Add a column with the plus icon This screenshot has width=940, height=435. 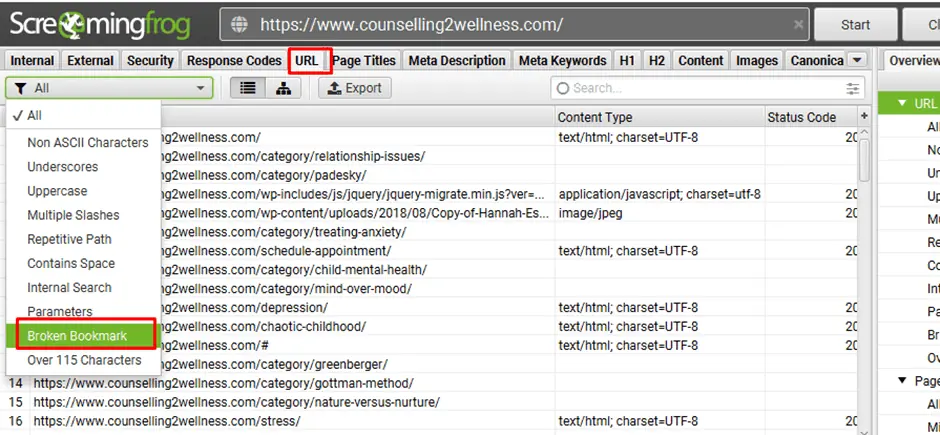click(x=864, y=116)
